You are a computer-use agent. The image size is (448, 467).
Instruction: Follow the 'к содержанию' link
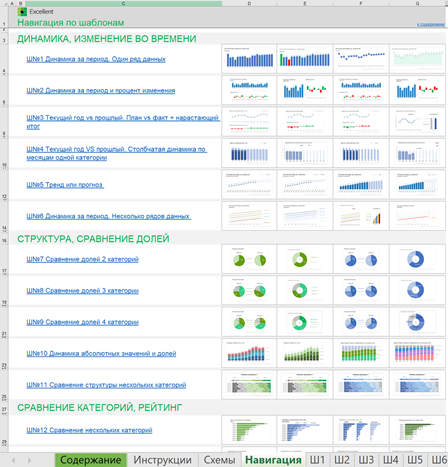[431, 24]
